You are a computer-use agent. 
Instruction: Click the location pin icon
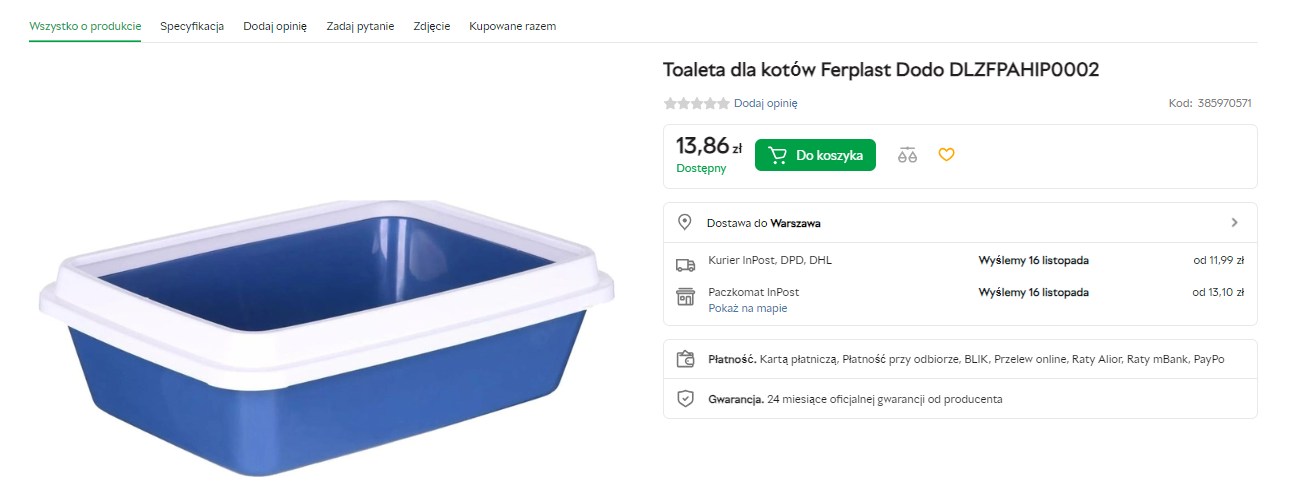pos(685,222)
